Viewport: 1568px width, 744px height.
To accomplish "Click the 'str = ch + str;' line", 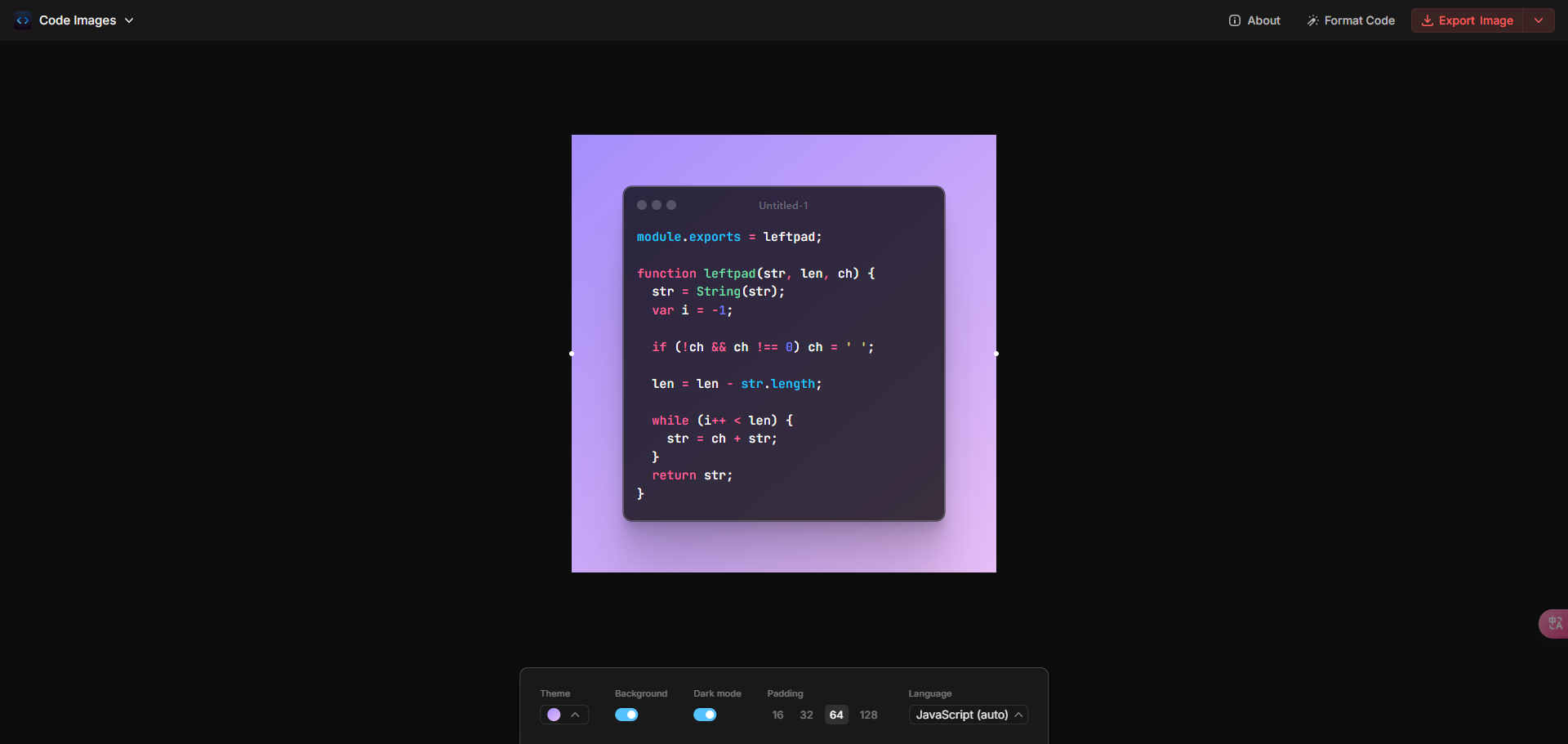I will pyautogui.click(x=722, y=439).
